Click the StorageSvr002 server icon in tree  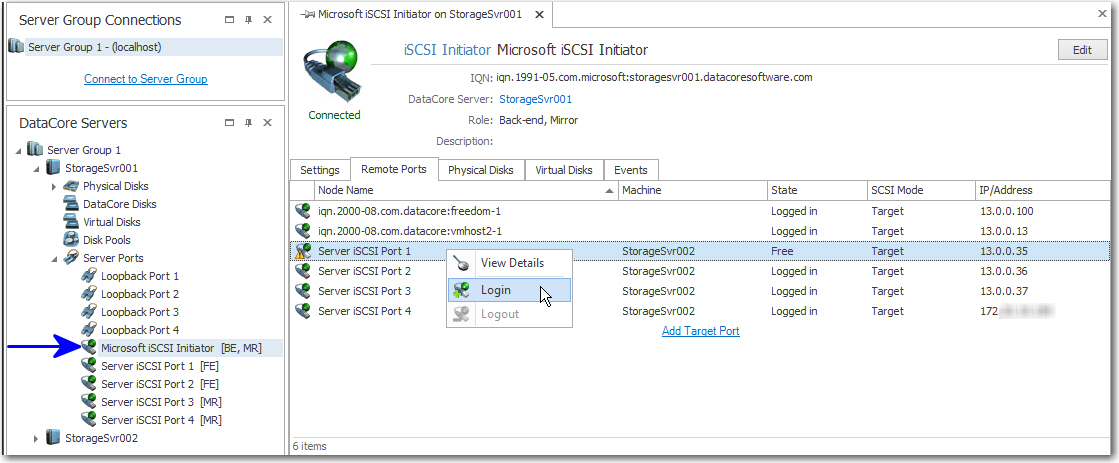click(54, 437)
